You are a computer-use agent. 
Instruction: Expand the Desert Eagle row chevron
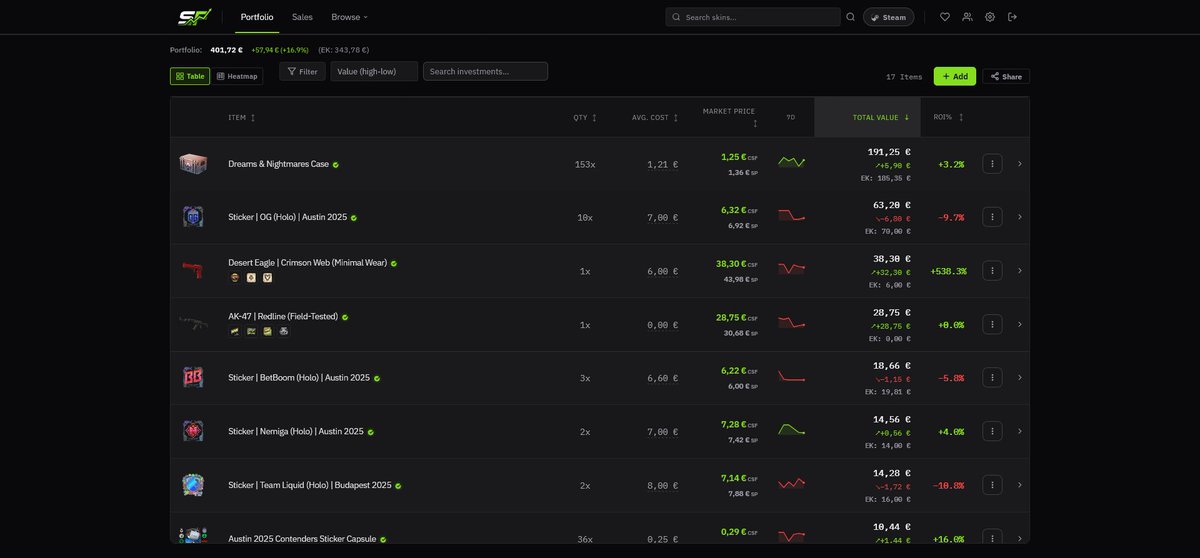[1019, 270]
